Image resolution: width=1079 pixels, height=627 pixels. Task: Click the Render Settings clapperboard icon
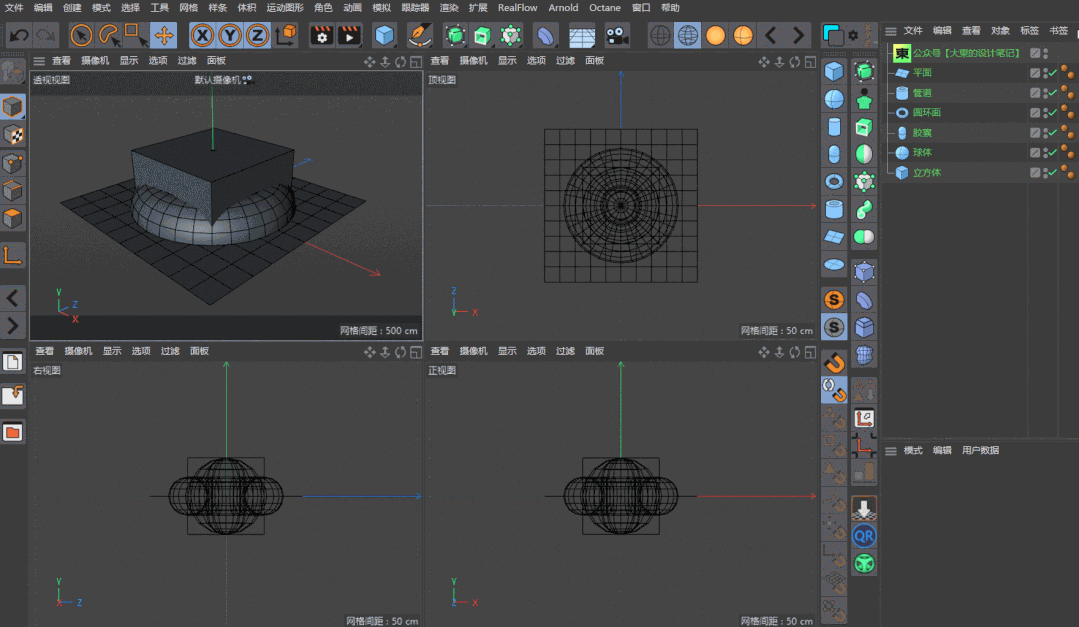tap(322, 36)
